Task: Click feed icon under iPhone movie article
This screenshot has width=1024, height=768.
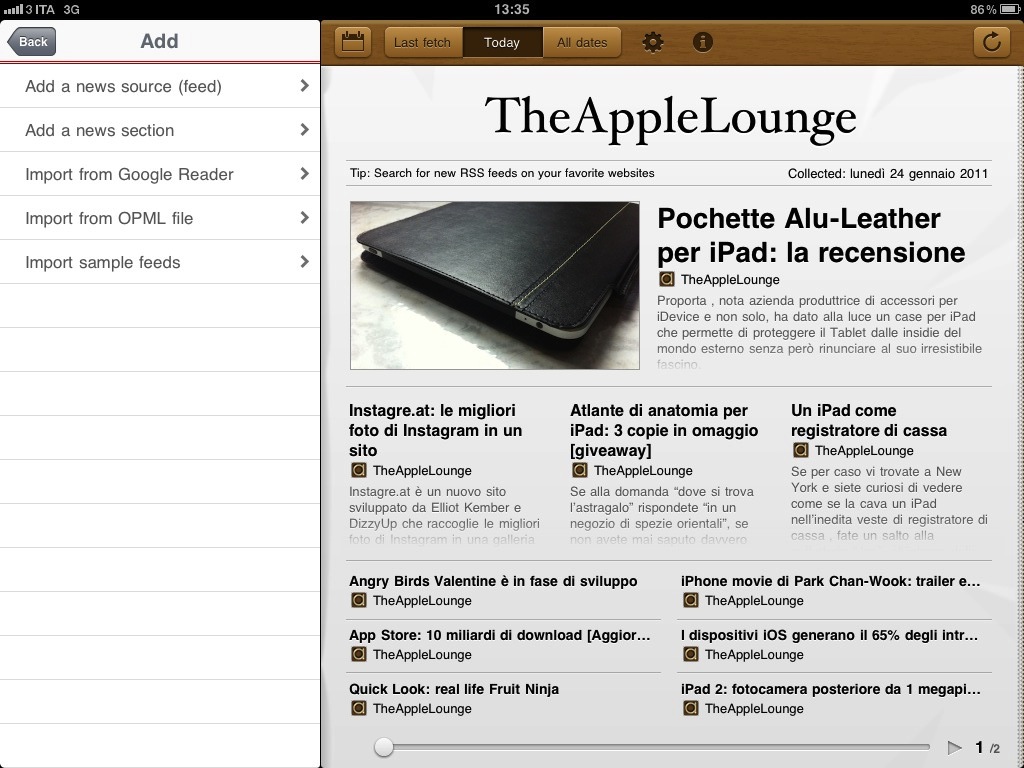Action: tap(690, 600)
